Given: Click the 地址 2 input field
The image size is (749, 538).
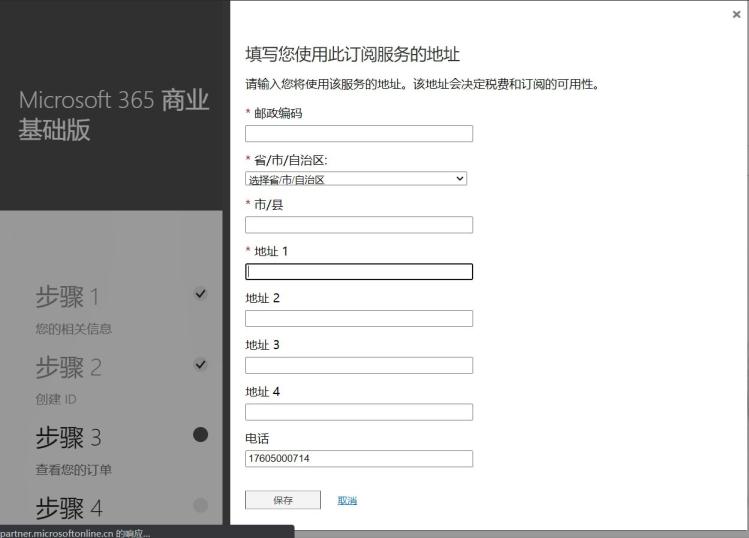Looking at the screenshot, I should click(x=359, y=318).
